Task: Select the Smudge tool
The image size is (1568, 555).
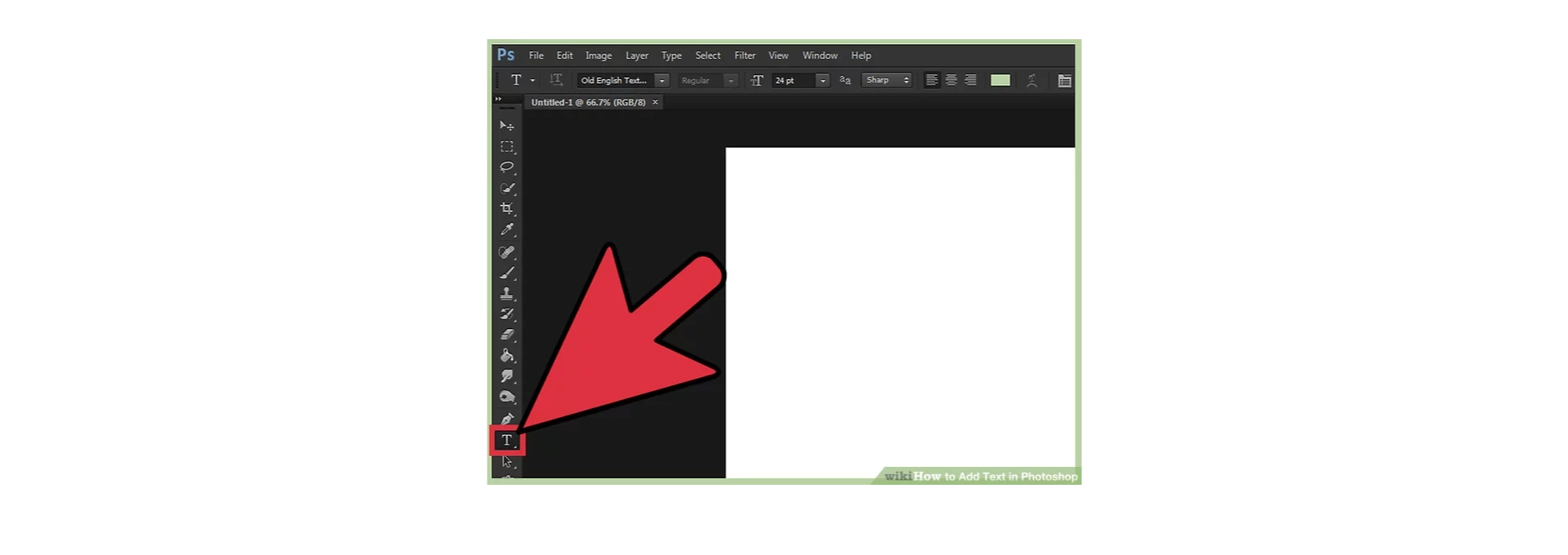Action: pyautogui.click(x=507, y=376)
